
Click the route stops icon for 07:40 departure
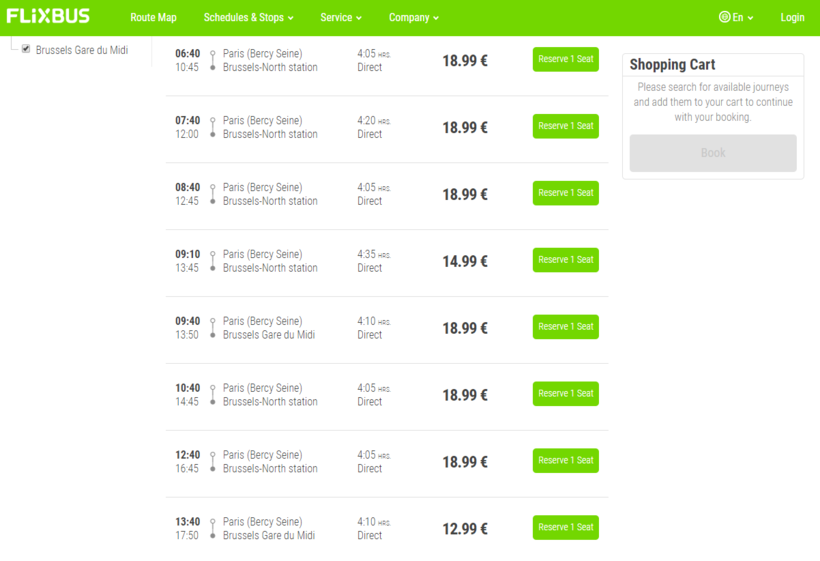tap(212, 127)
